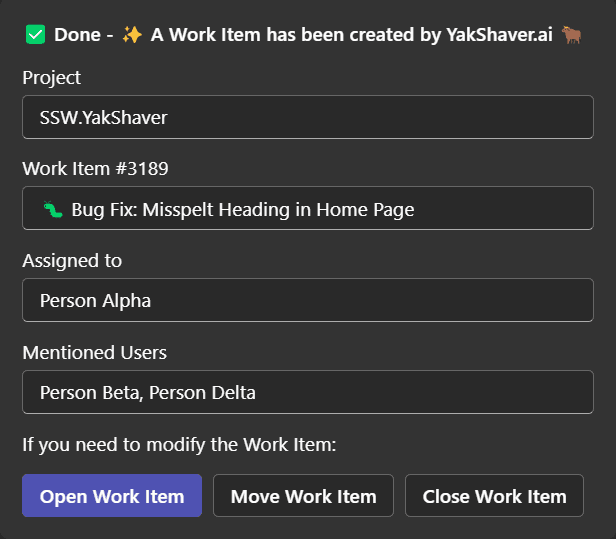Click the 'If you need to modify' text
This screenshot has width=616, height=539.
coord(179,443)
